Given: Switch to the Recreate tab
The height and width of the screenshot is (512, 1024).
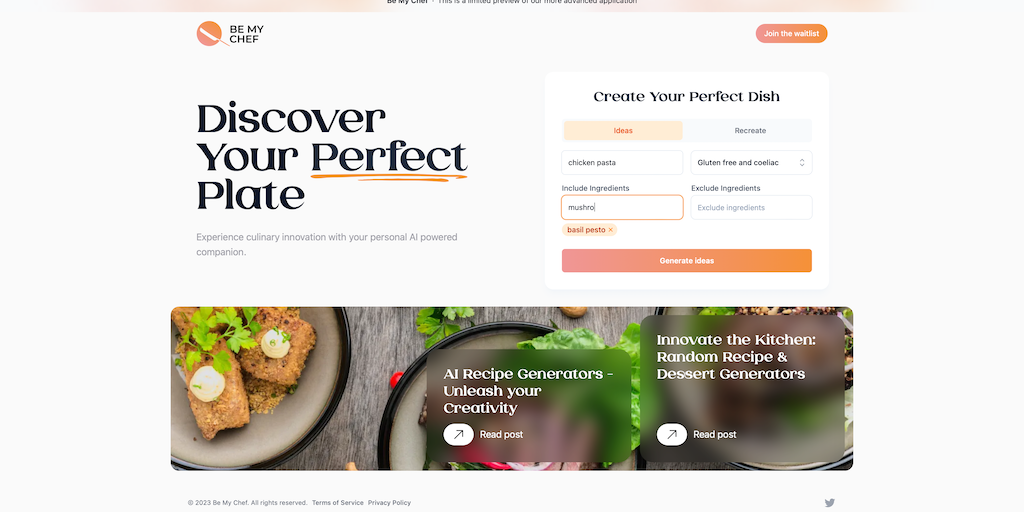Looking at the screenshot, I should [x=750, y=131].
